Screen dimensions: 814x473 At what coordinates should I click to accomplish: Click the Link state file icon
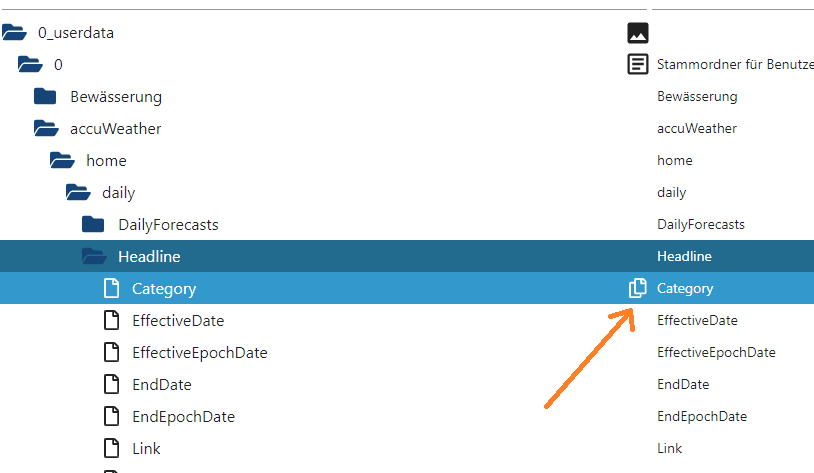click(x=112, y=448)
